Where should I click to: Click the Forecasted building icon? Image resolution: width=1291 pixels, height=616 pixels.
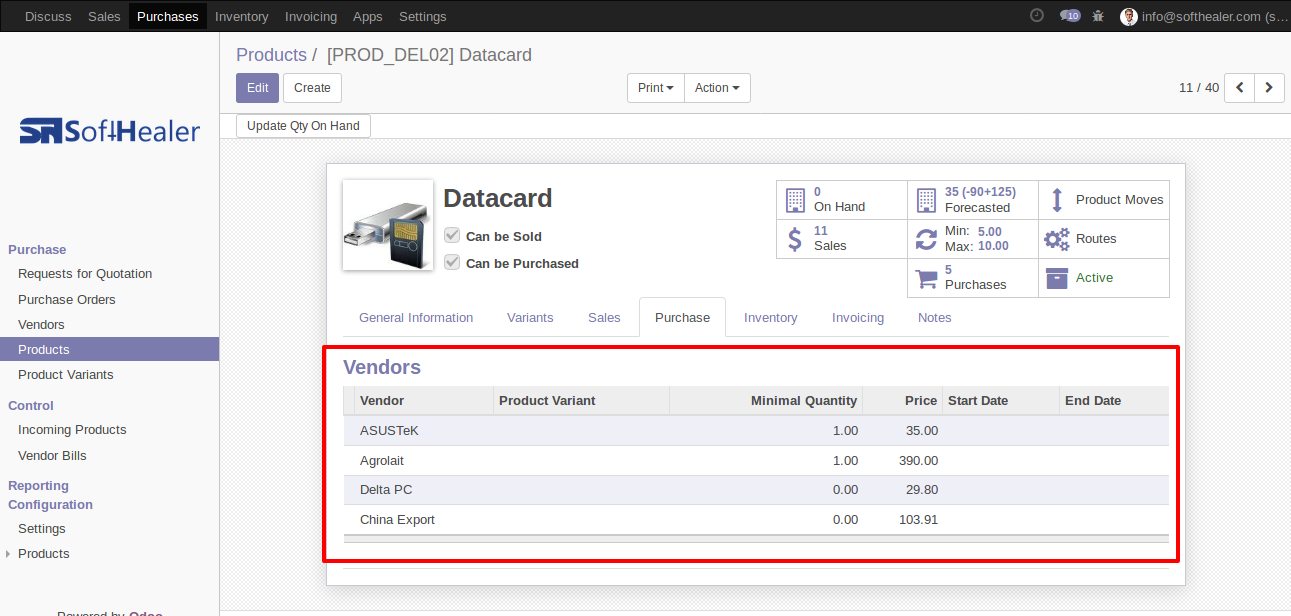point(926,200)
